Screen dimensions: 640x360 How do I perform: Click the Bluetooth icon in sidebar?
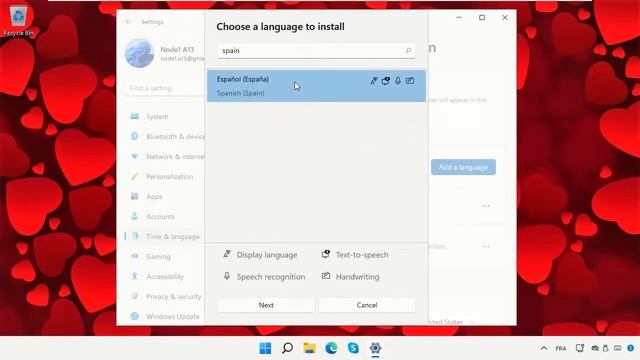(x=134, y=136)
